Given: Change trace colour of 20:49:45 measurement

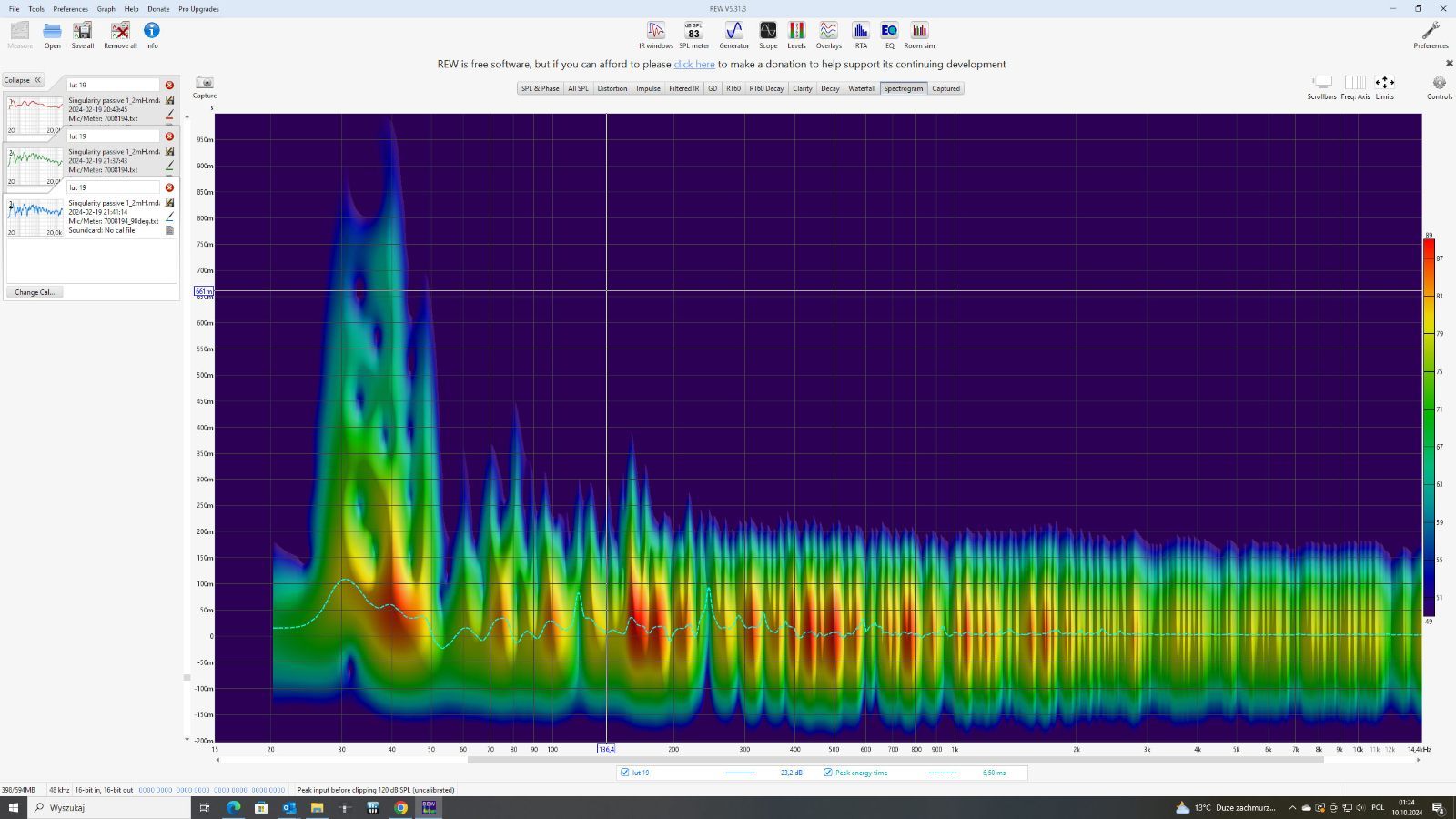Looking at the screenshot, I should tap(169, 115).
